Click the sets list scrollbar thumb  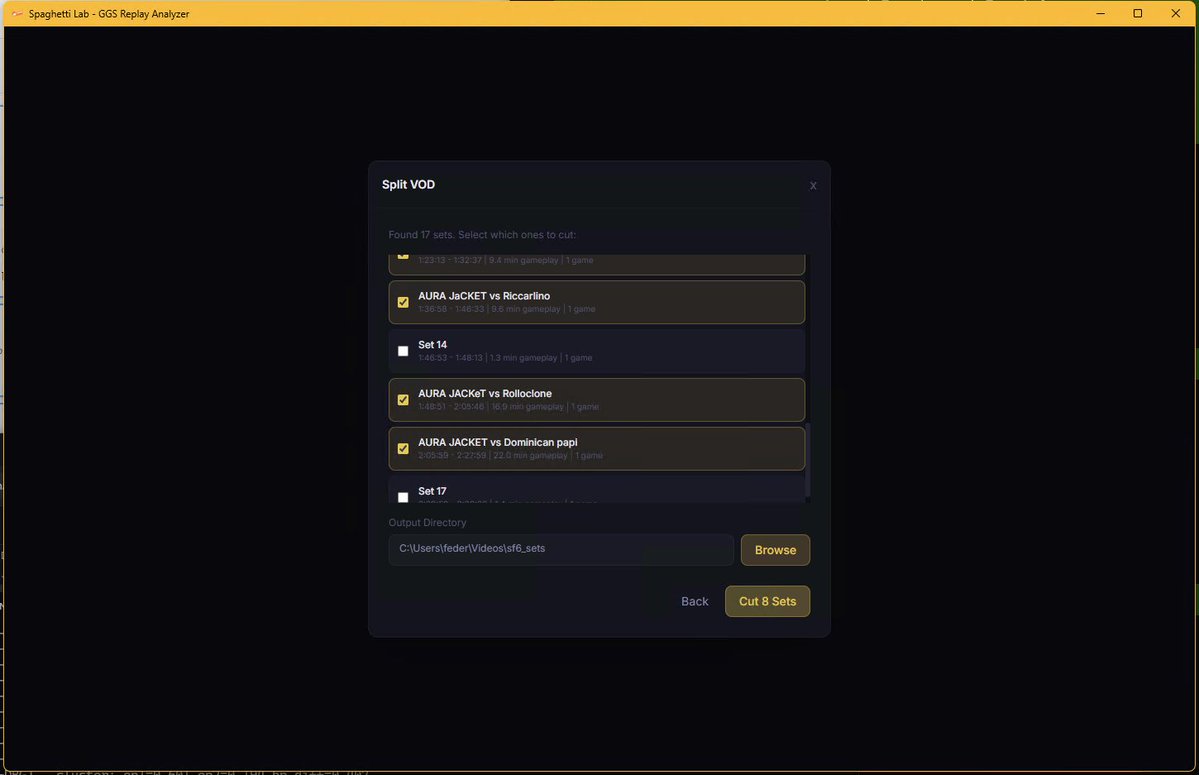(807, 460)
